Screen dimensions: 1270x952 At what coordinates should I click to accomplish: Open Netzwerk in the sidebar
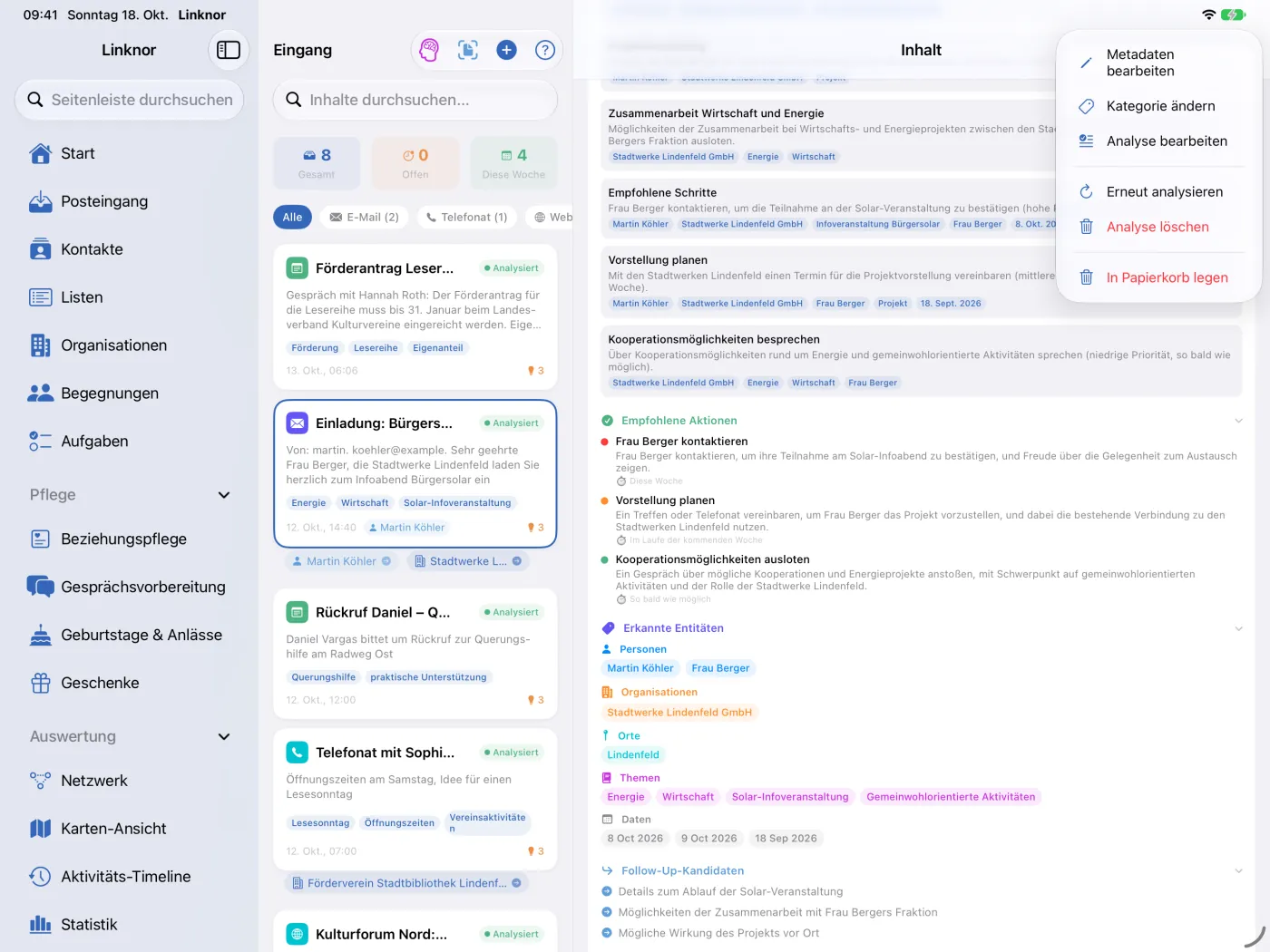point(129,781)
